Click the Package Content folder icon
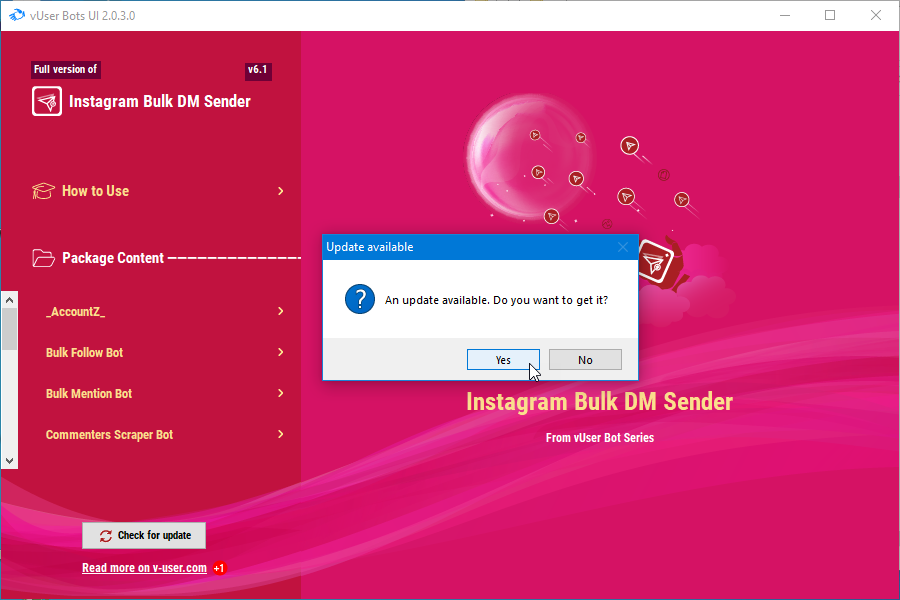 tap(43, 258)
